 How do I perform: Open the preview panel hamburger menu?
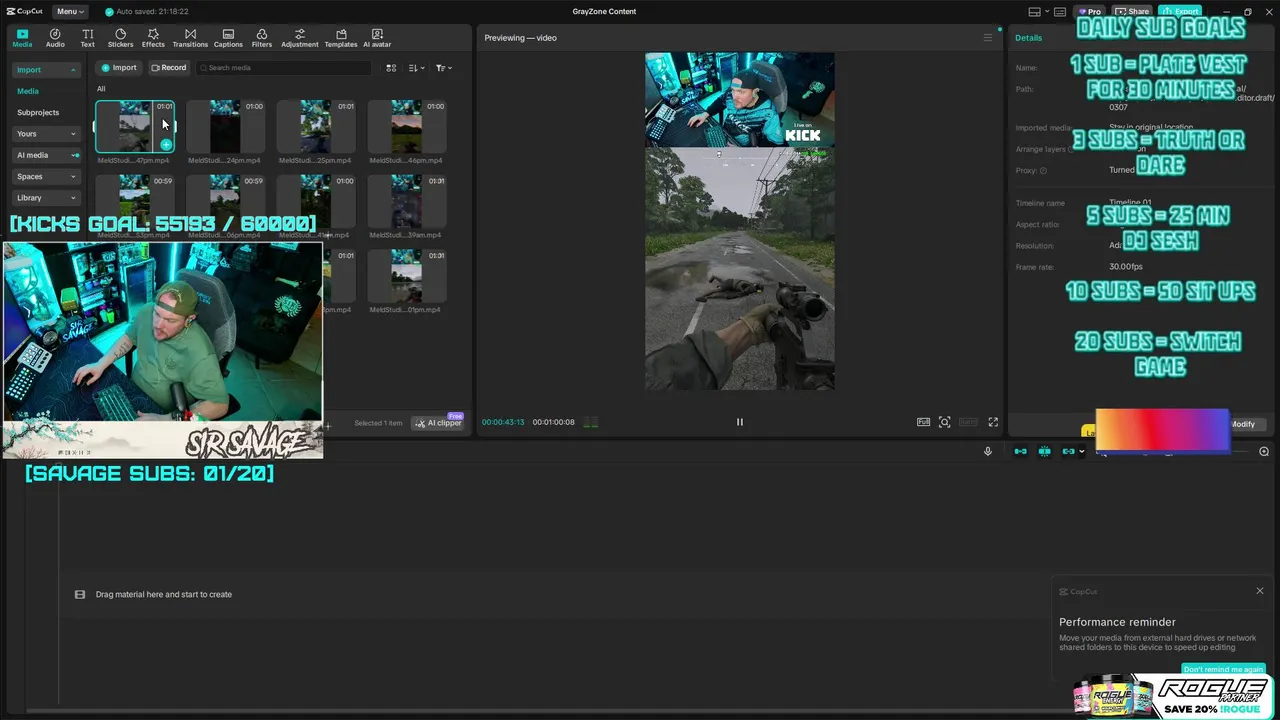tap(988, 38)
